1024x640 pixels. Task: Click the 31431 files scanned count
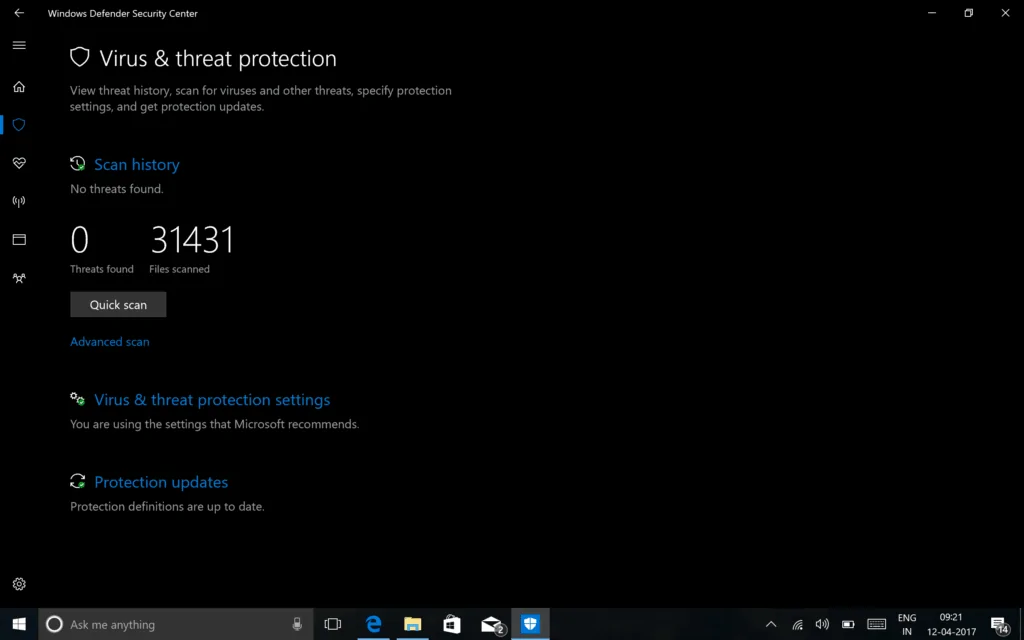(x=192, y=240)
